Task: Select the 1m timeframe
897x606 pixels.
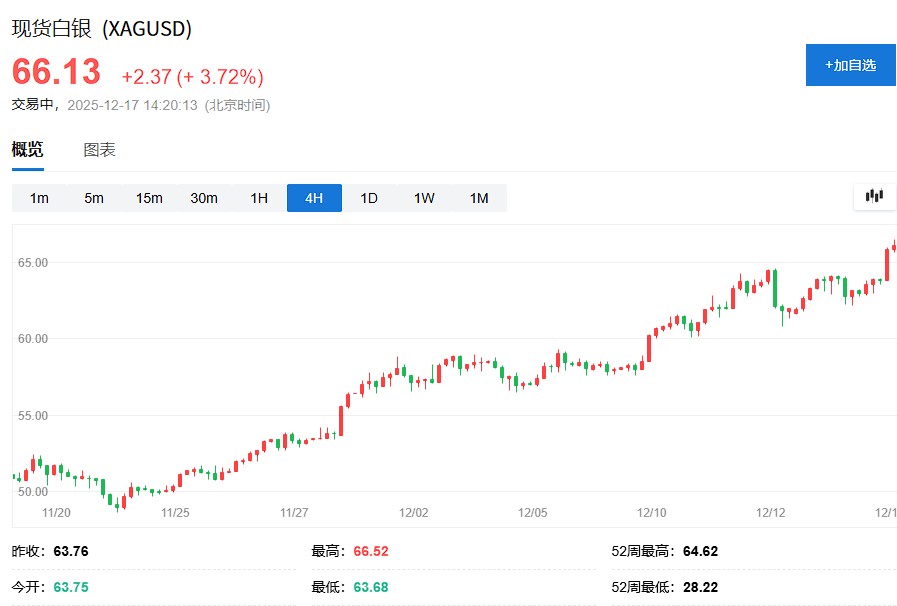Action: tap(39, 198)
